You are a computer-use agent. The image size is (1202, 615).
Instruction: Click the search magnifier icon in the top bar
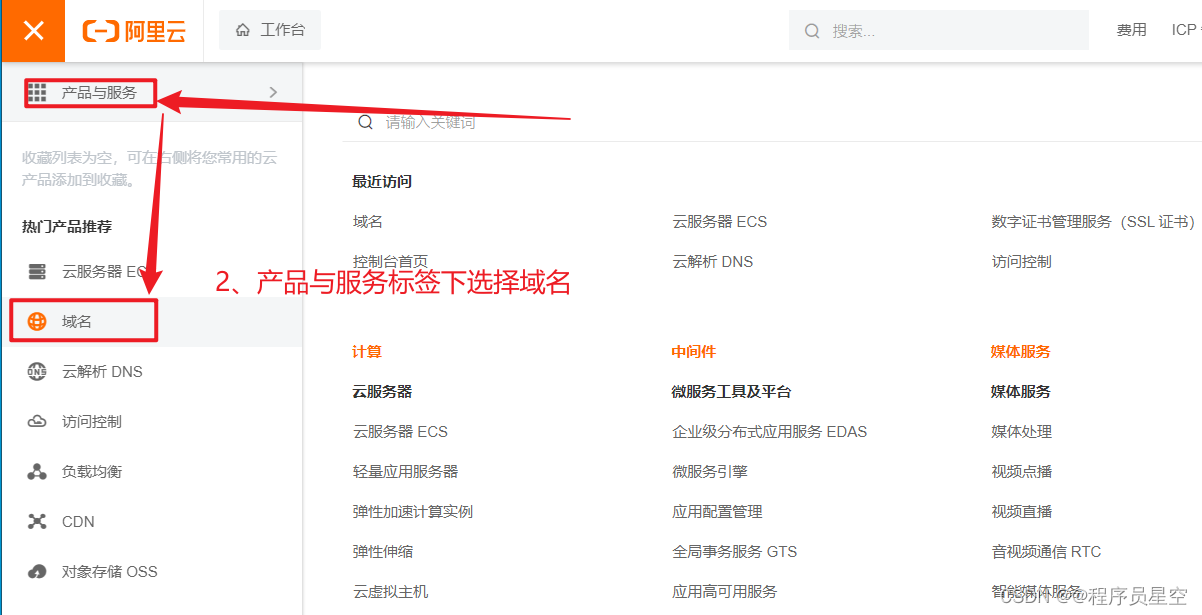tap(812, 31)
